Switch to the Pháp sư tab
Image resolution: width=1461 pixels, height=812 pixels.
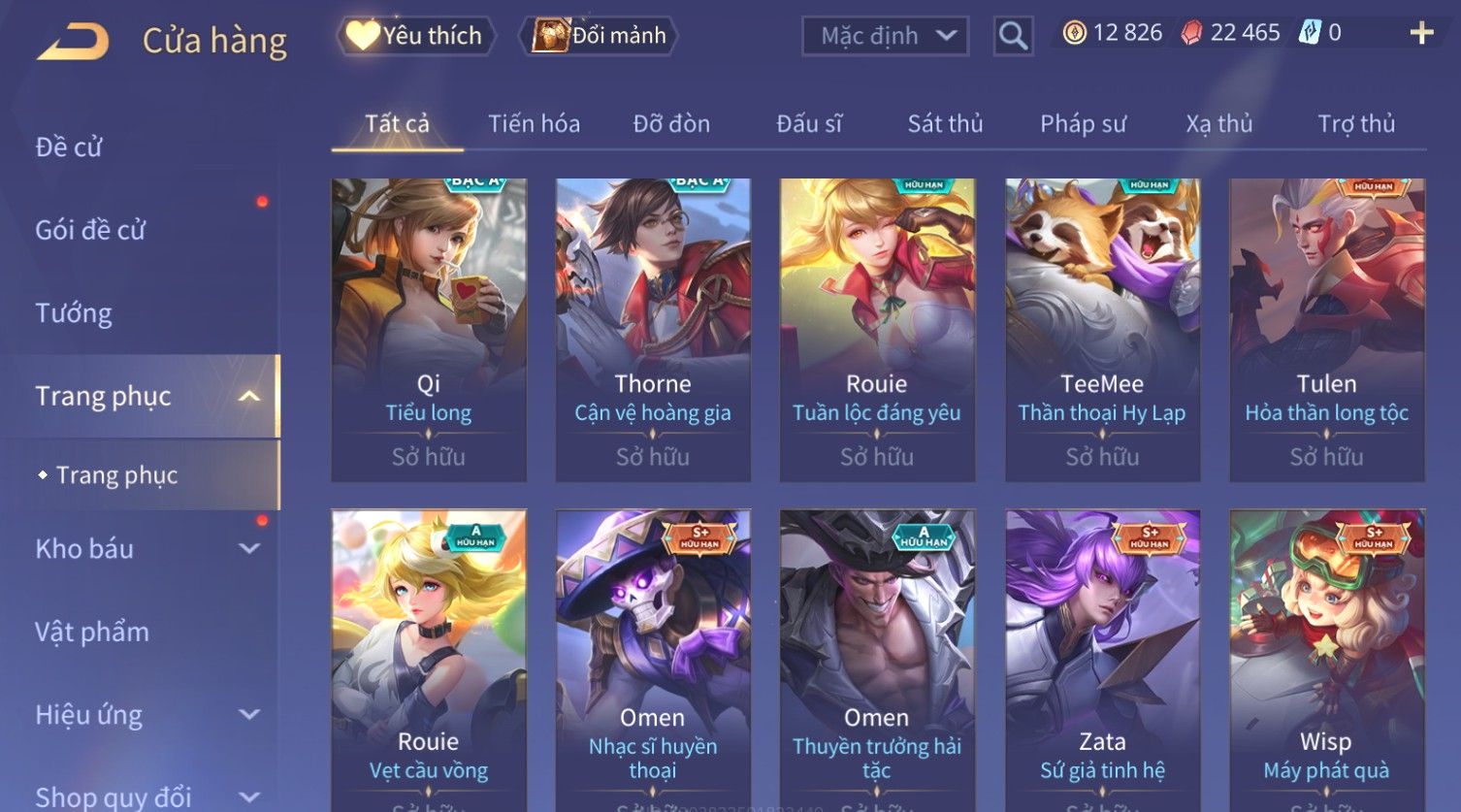click(x=1083, y=124)
